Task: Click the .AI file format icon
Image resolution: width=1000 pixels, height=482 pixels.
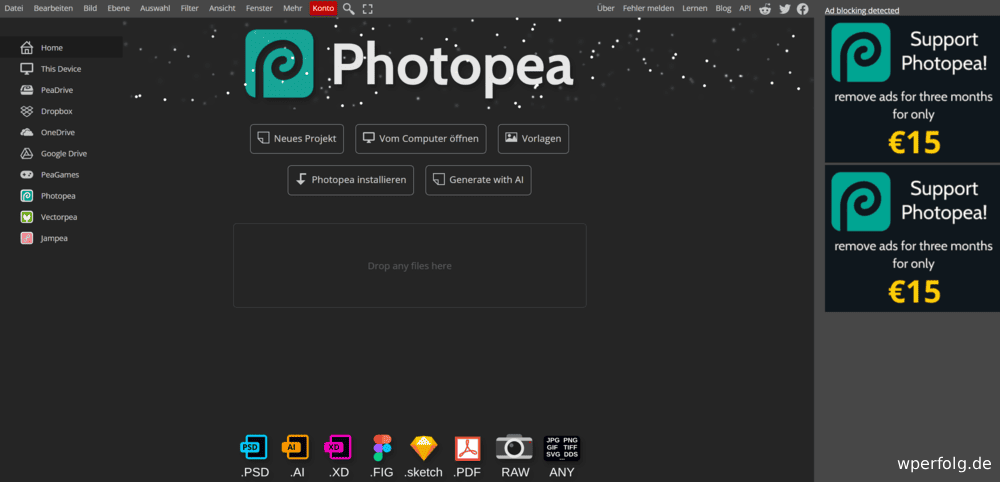Action: [x=295, y=448]
